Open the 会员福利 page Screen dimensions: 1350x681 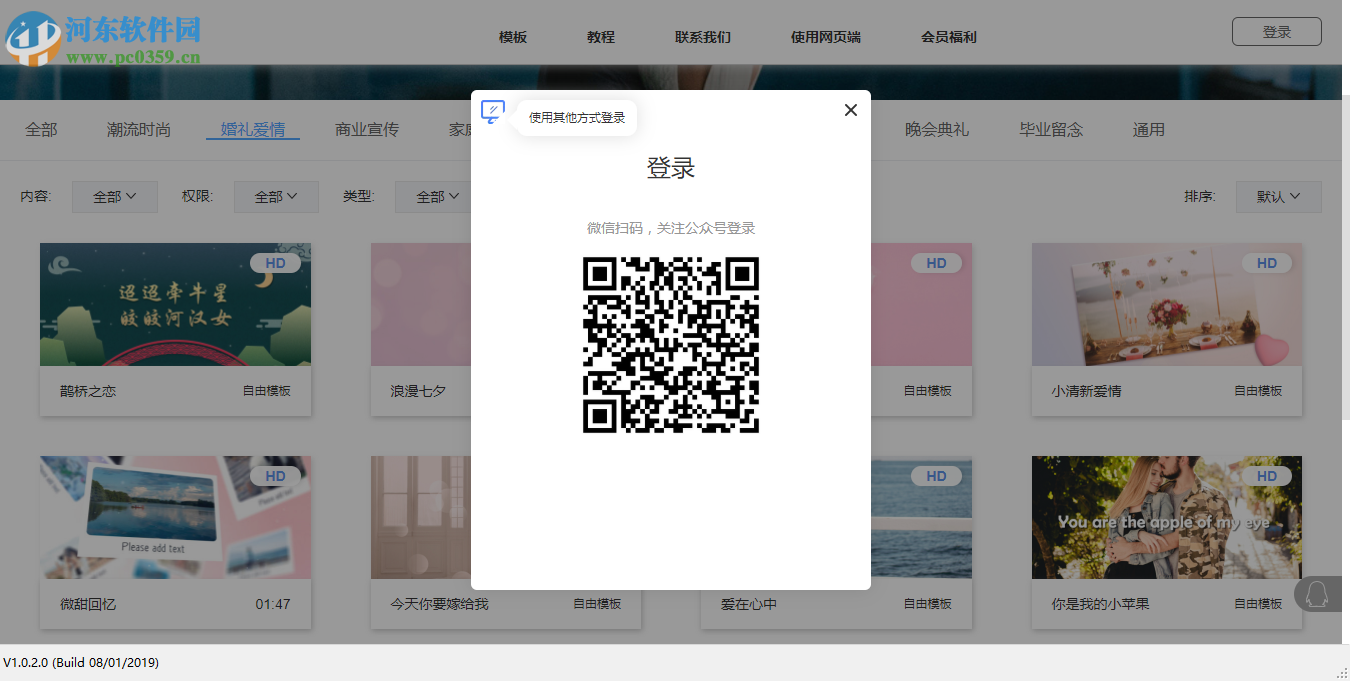coord(946,37)
